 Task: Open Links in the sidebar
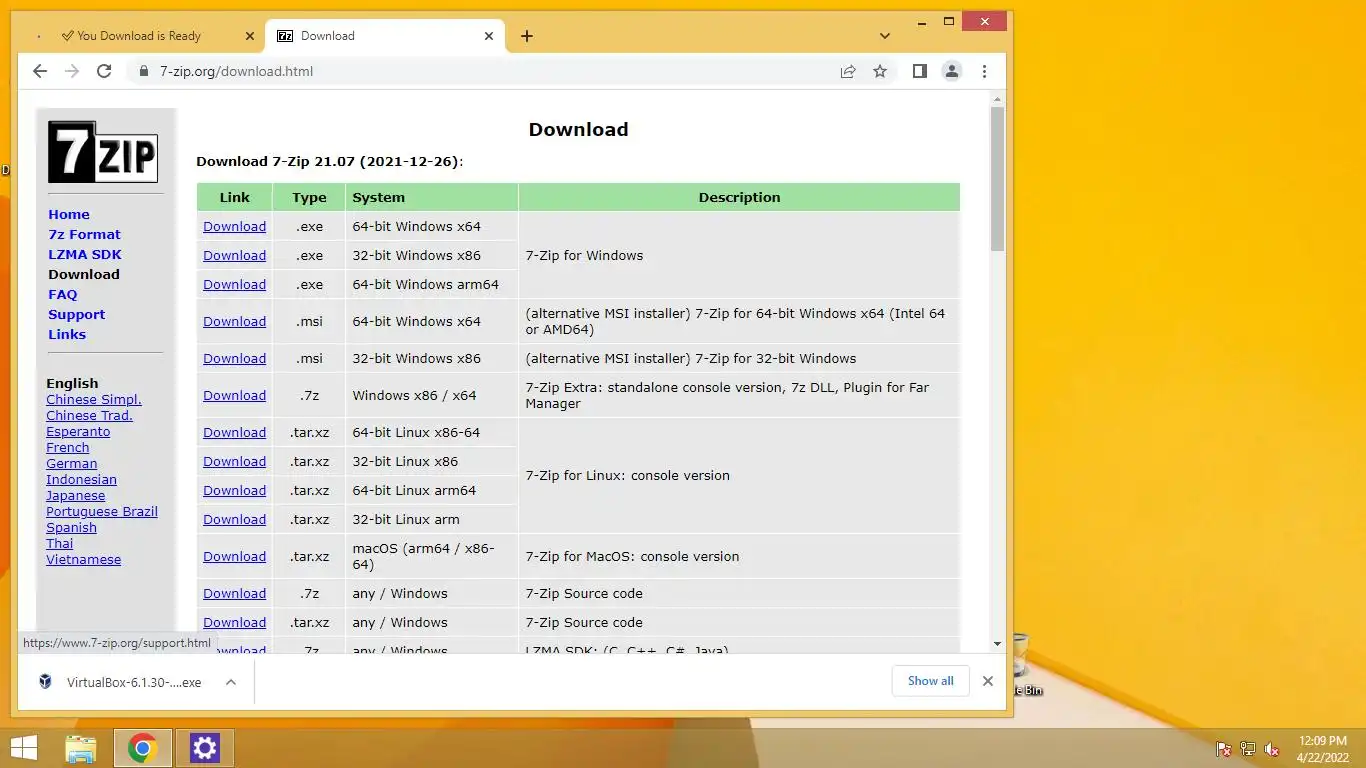(67, 334)
